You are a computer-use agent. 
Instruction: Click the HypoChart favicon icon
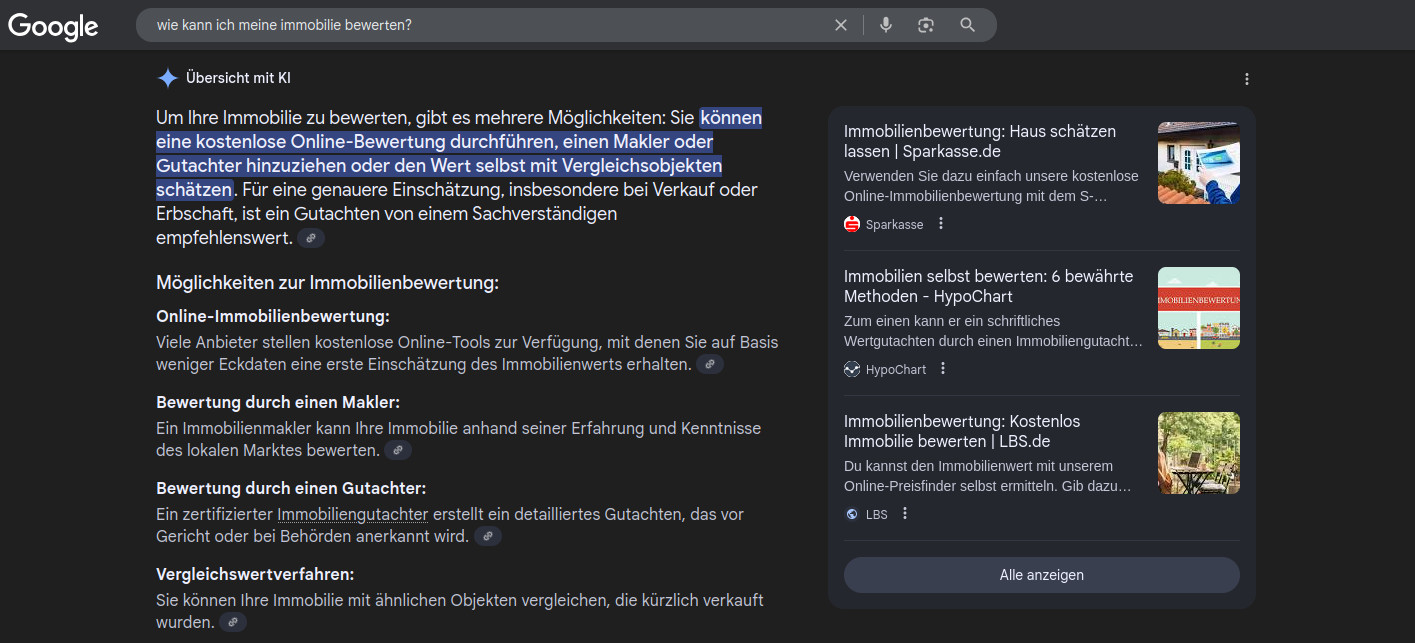852,369
